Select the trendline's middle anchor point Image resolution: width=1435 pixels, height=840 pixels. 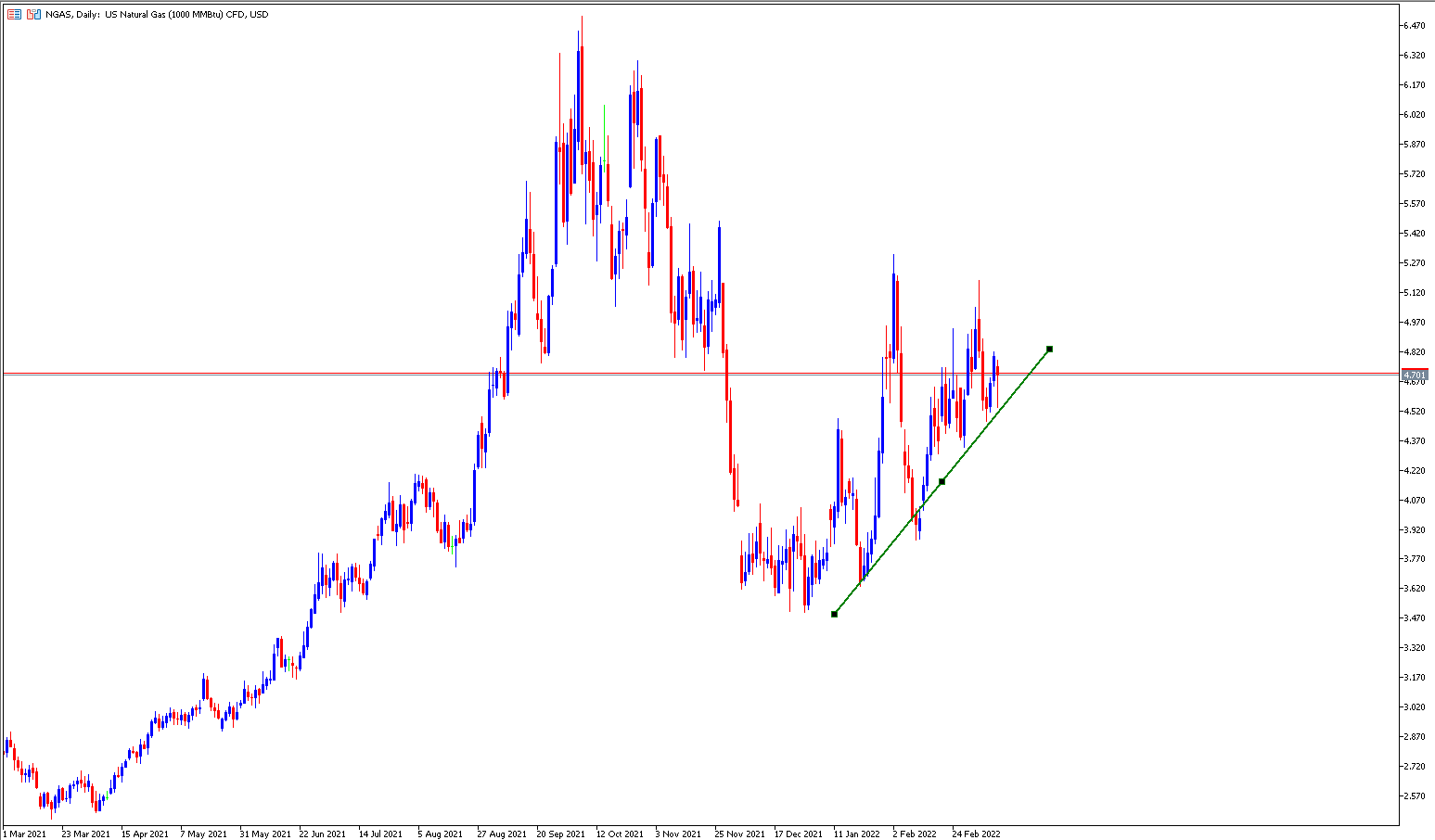pos(942,481)
